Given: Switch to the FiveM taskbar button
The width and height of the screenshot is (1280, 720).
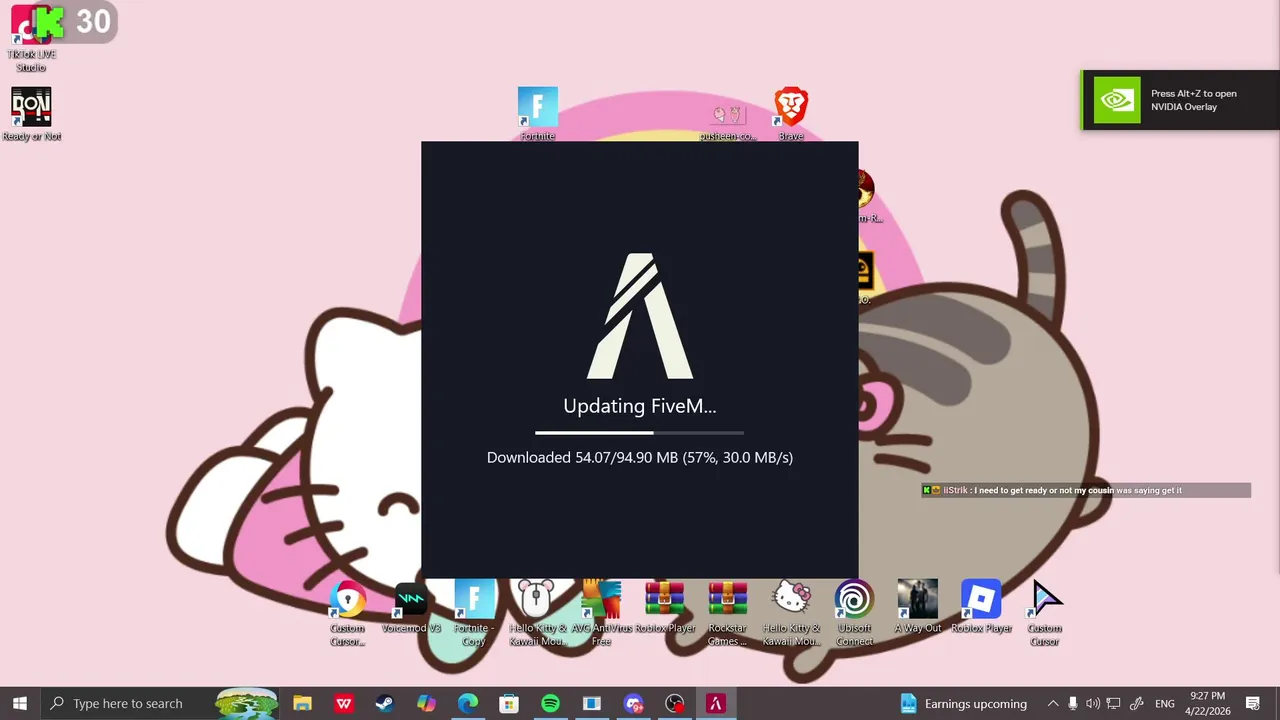Looking at the screenshot, I should click(x=716, y=703).
